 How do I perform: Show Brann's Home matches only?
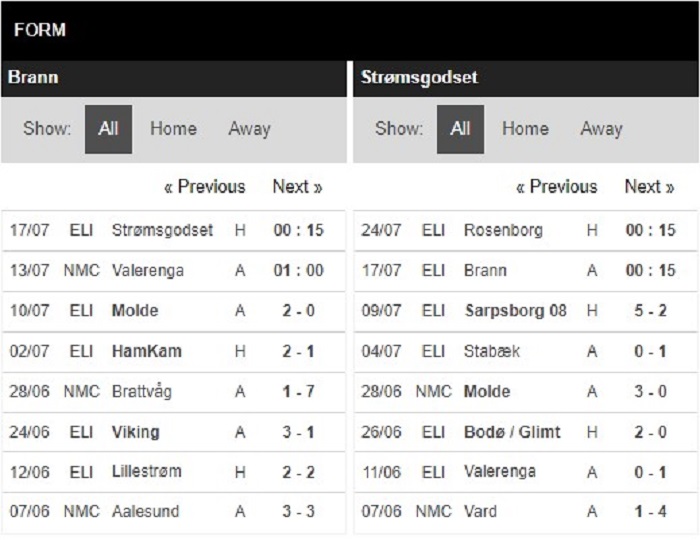click(x=173, y=129)
